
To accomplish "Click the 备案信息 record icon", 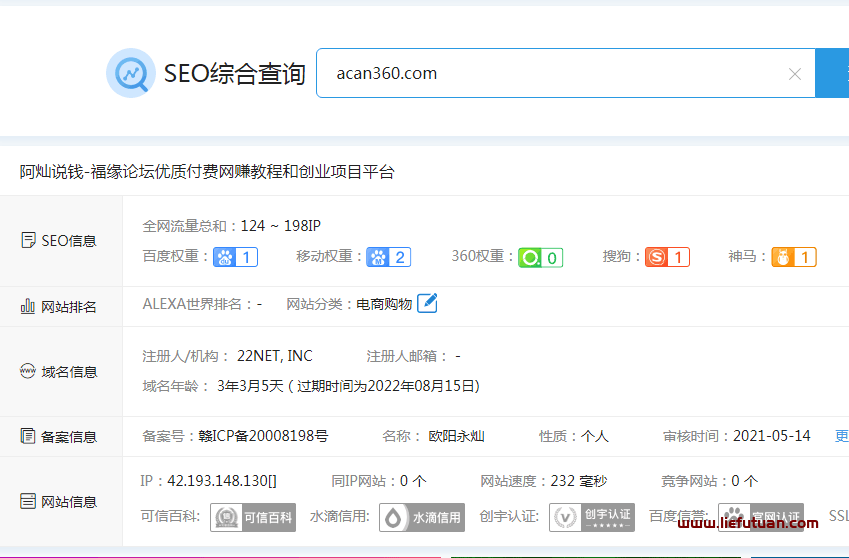I will [28, 436].
